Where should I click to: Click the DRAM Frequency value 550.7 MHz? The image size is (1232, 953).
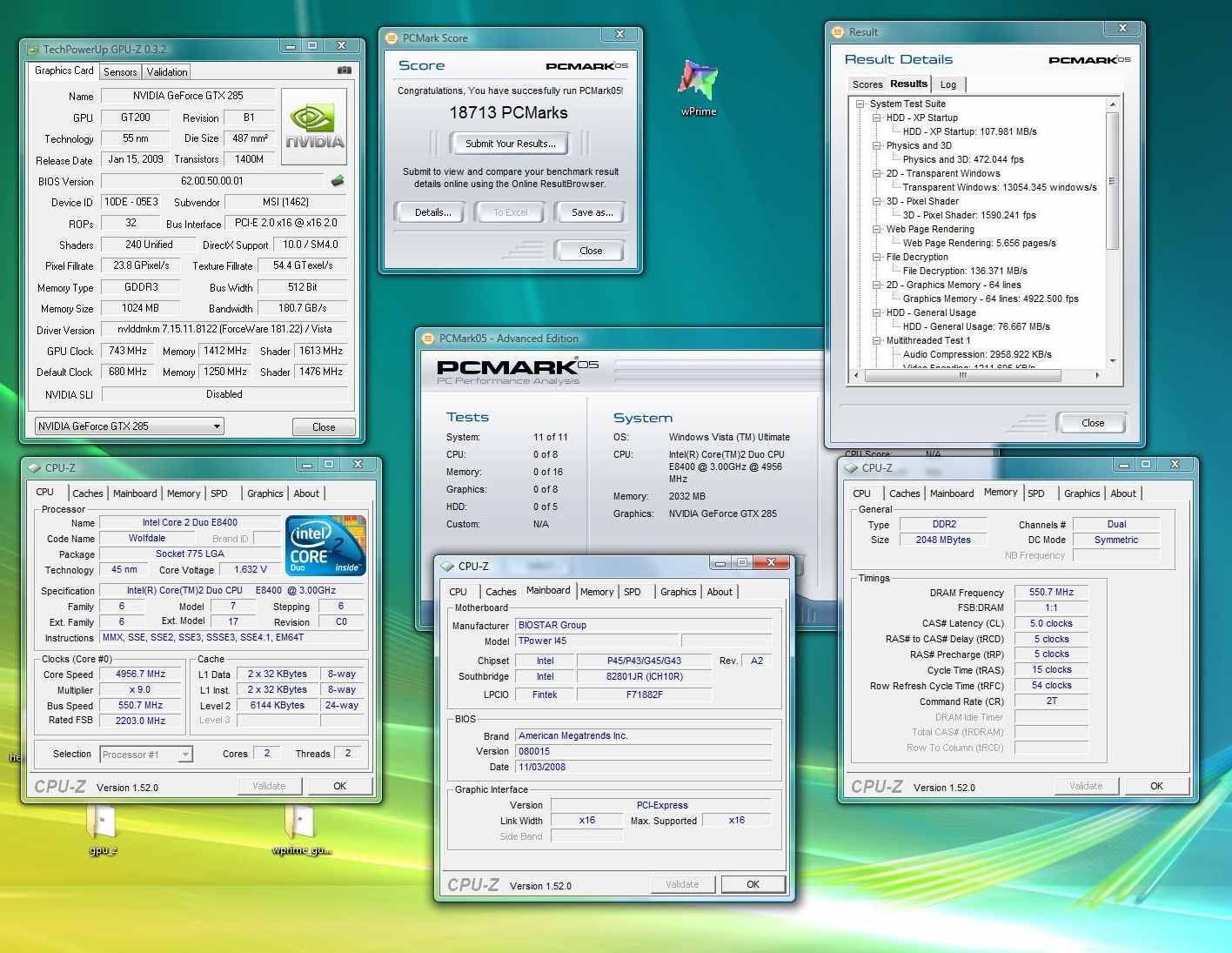point(1051,592)
